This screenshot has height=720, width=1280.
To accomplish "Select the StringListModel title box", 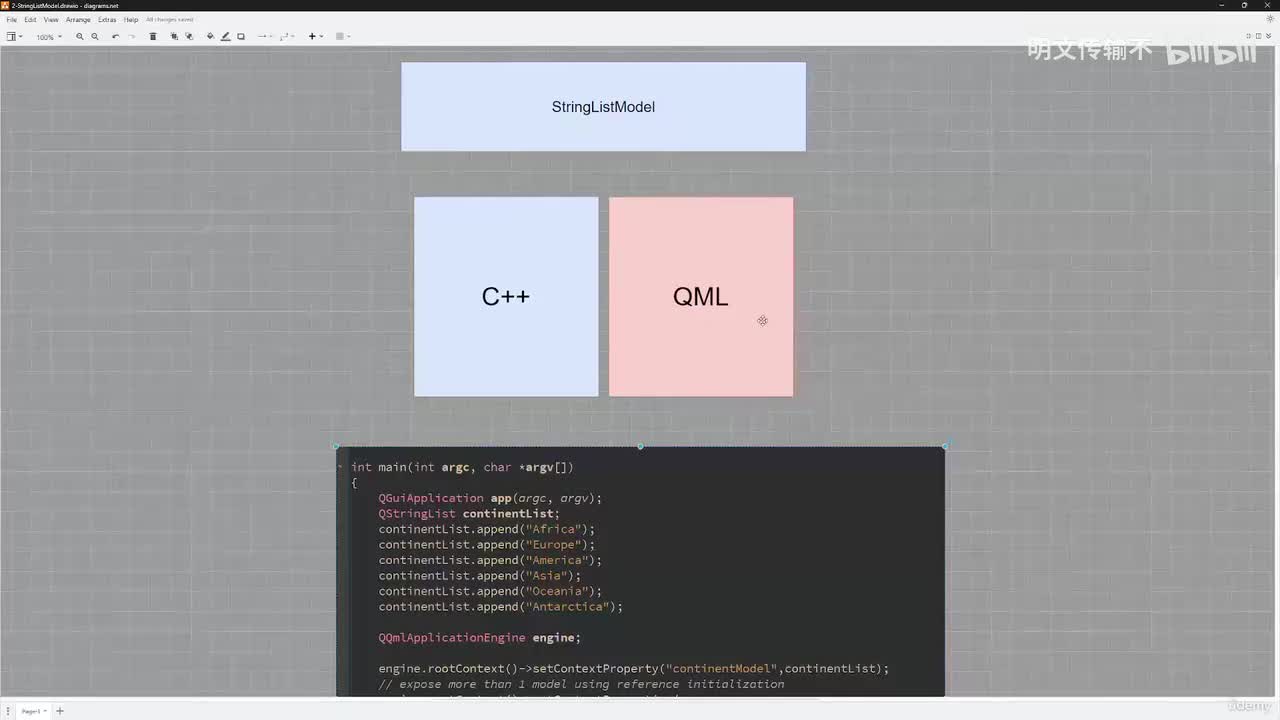I will tap(603, 107).
